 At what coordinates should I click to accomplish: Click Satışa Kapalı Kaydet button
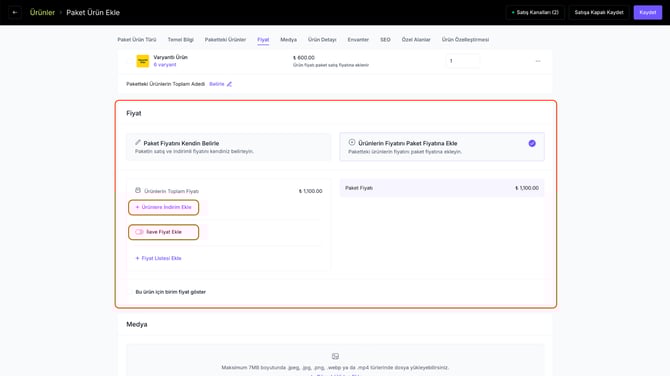point(599,12)
